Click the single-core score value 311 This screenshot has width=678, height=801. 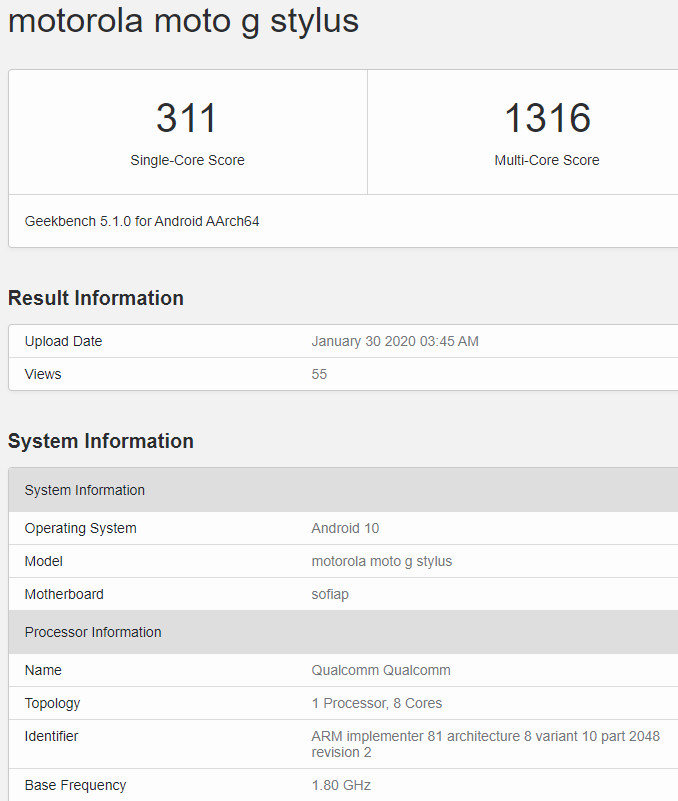tap(187, 118)
